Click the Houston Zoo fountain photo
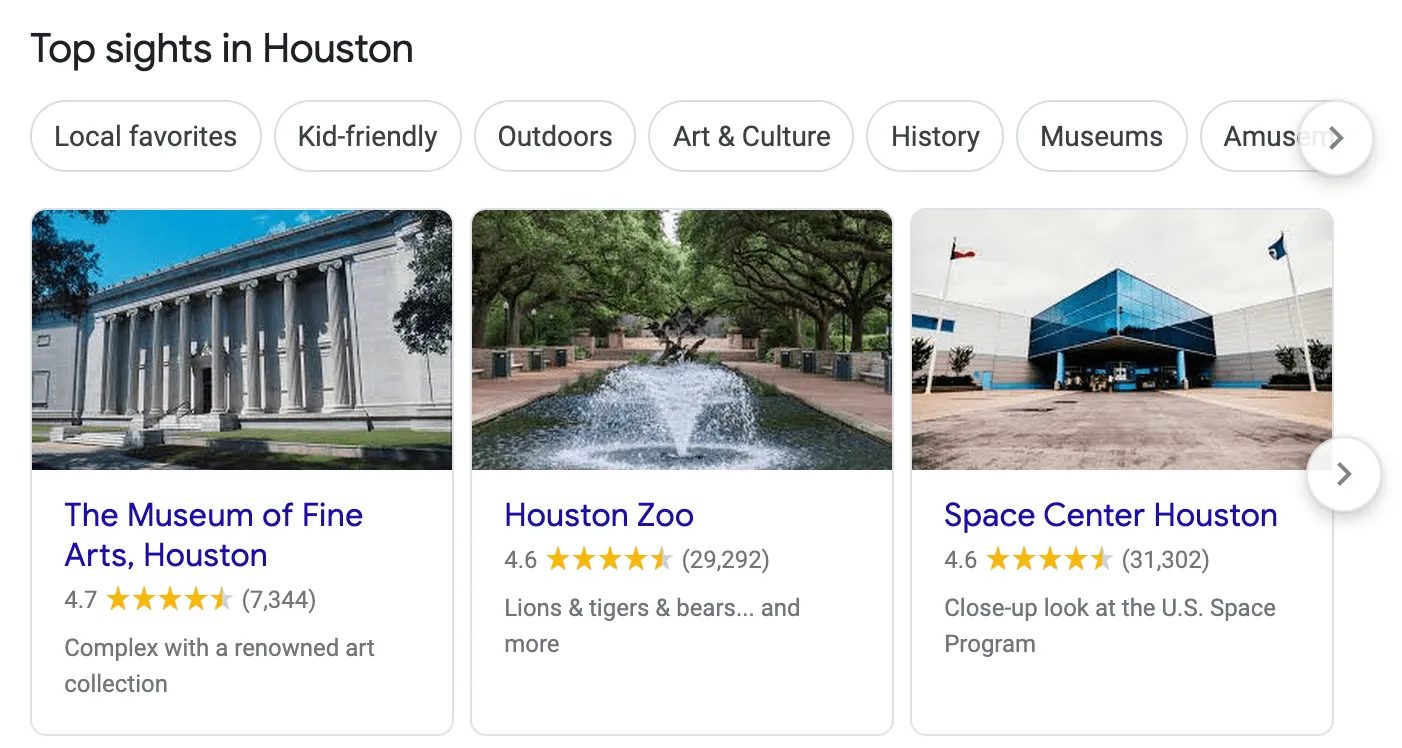 (681, 340)
